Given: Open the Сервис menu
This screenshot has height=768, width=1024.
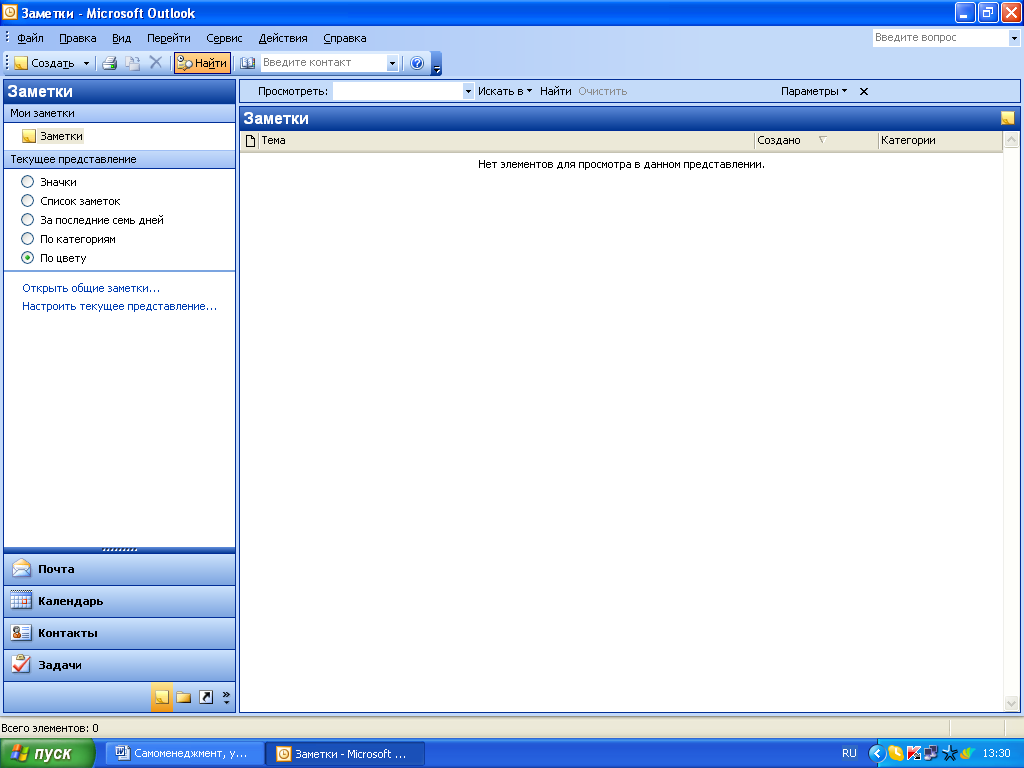Looking at the screenshot, I should [224, 38].
